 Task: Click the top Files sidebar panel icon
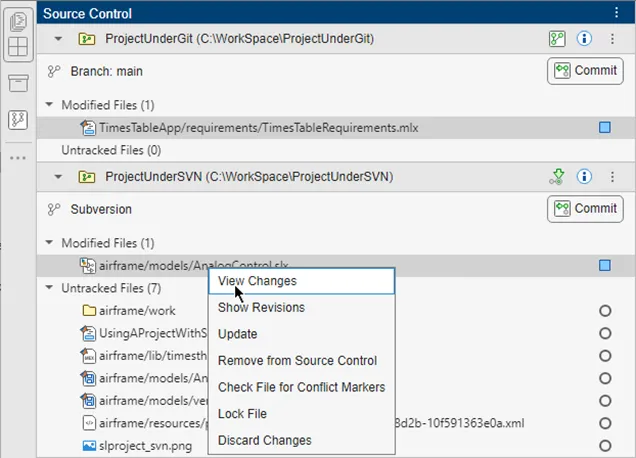[x=17, y=20]
